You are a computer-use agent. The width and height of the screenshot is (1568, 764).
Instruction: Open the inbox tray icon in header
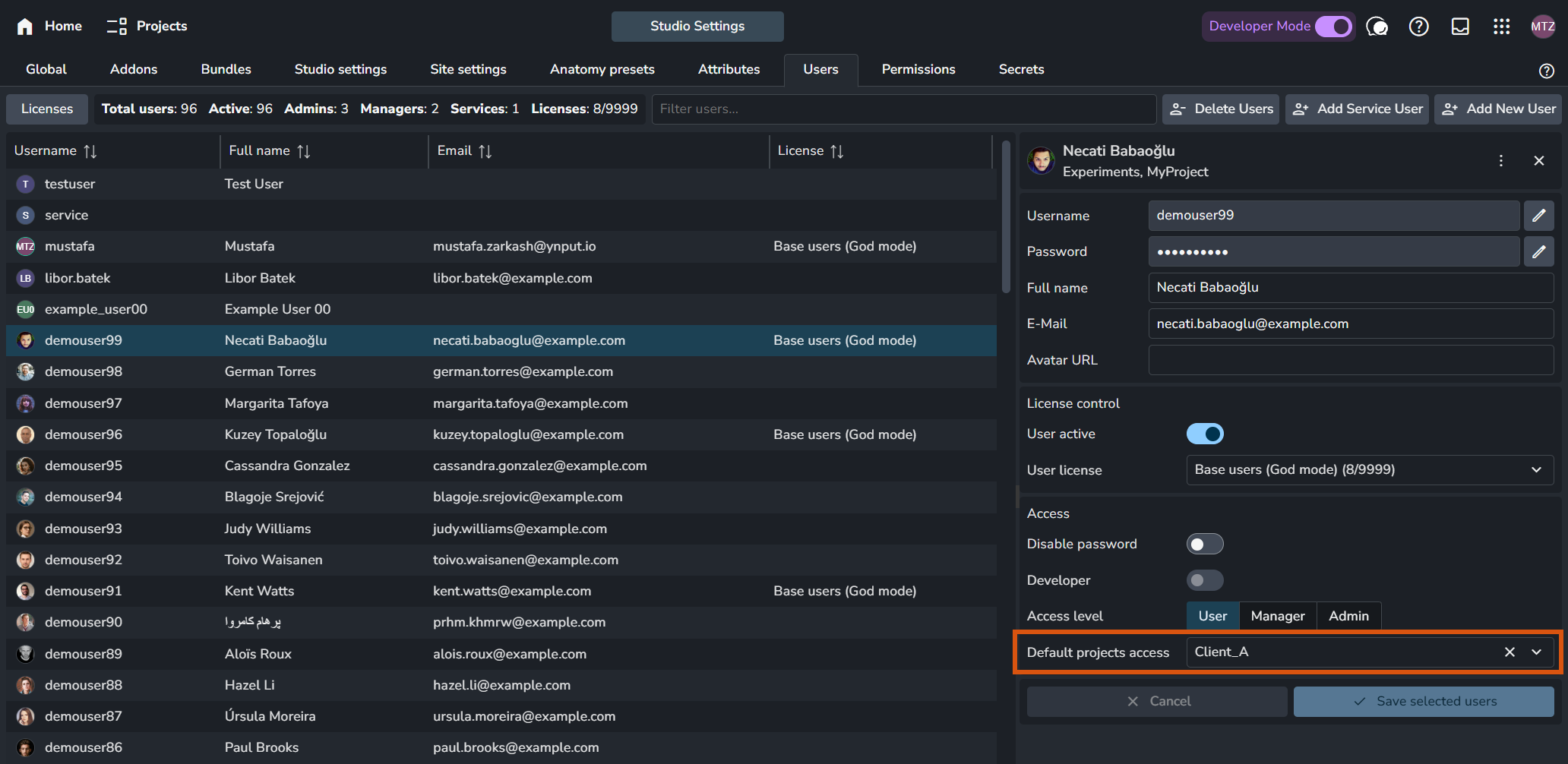point(1460,27)
